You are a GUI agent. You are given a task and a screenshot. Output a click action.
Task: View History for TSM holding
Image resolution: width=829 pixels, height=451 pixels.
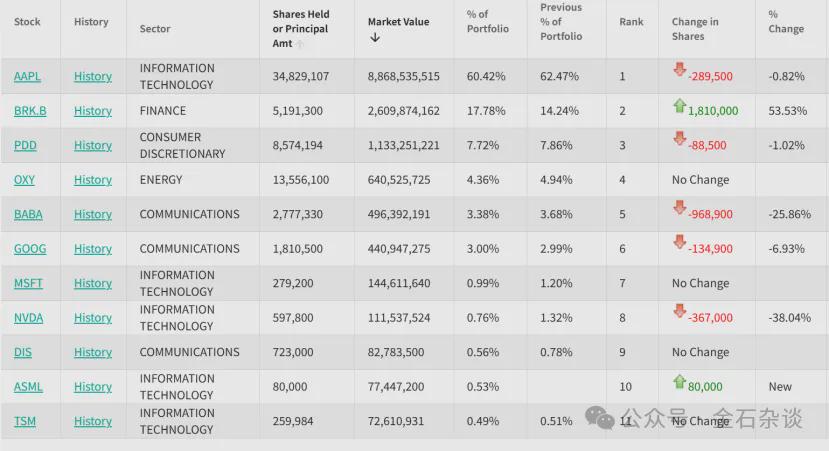coord(93,421)
